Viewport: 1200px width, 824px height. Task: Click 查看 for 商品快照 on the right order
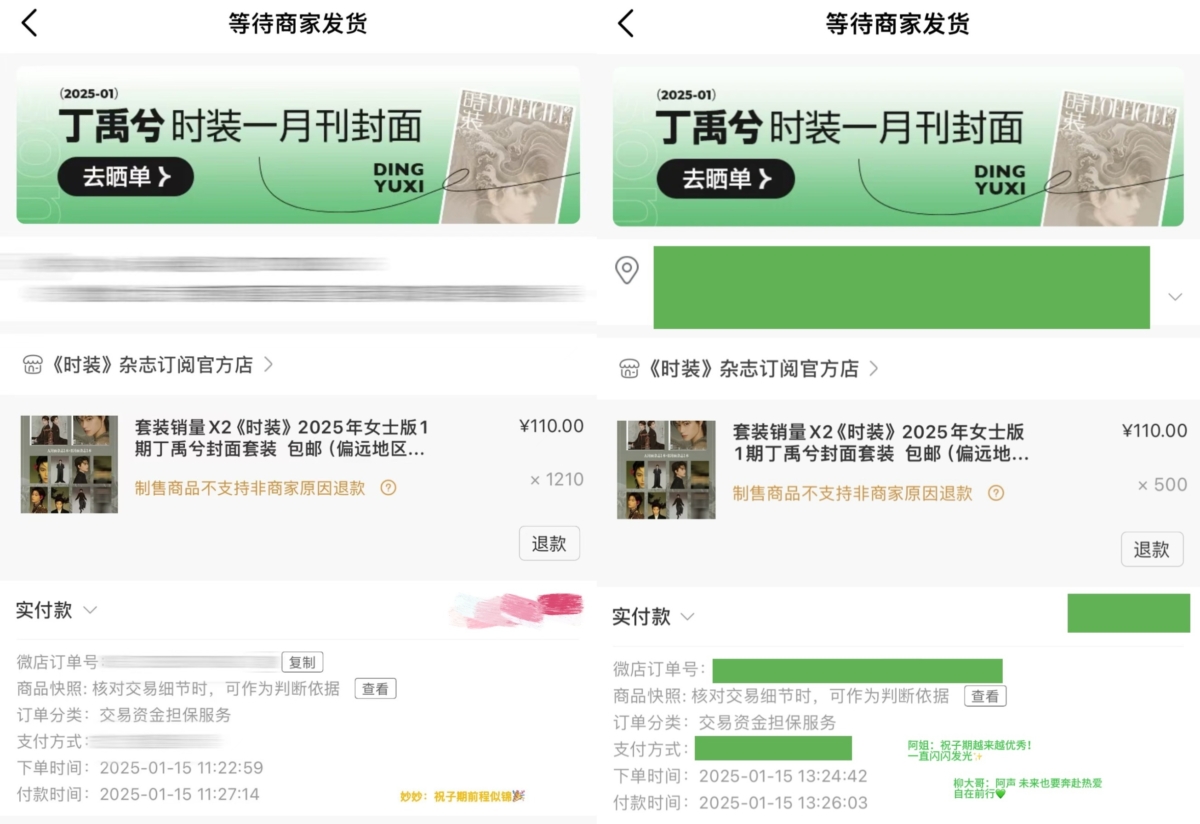(984, 696)
